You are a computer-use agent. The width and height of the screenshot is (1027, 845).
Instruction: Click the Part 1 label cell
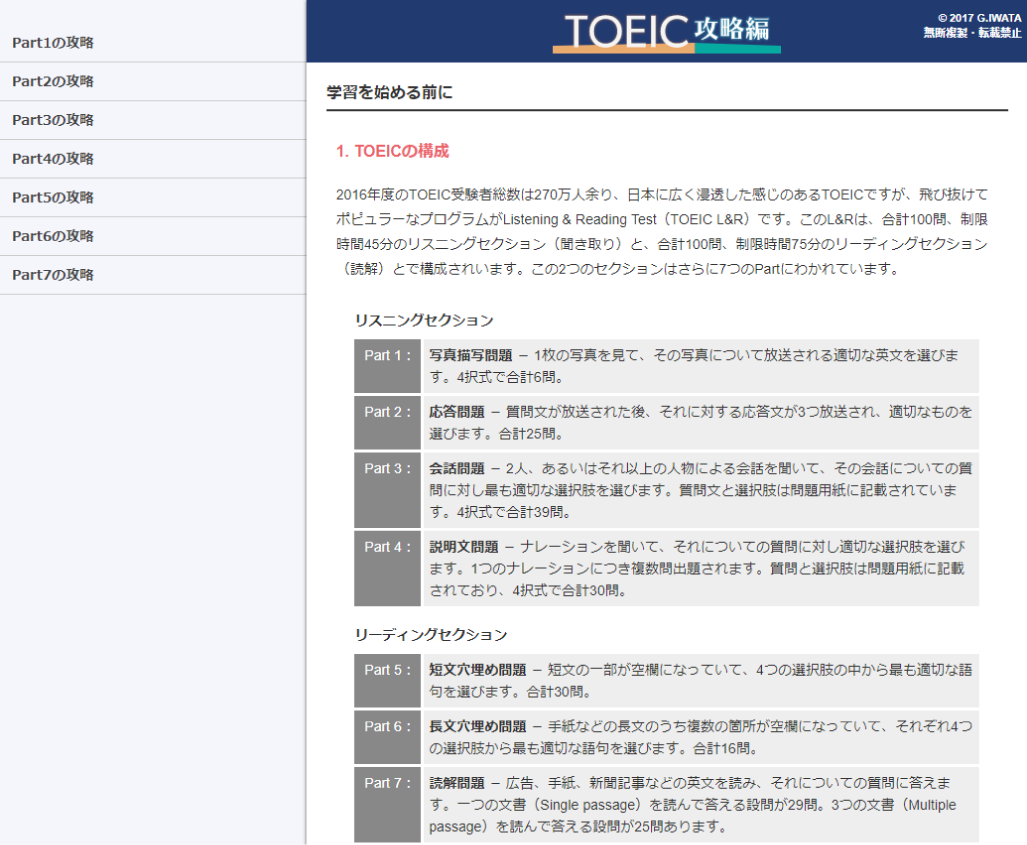click(x=387, y=366)
